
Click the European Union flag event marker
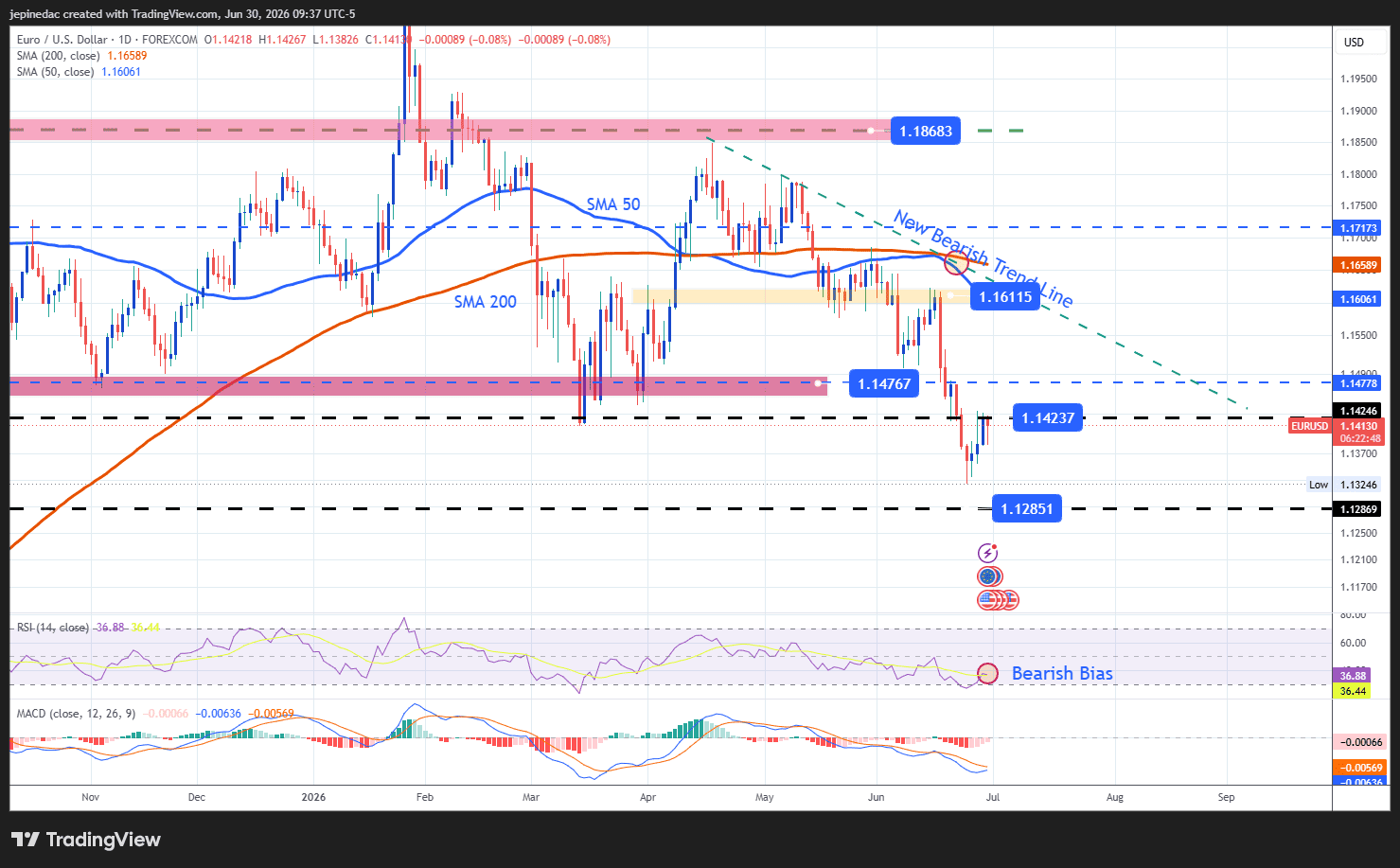click(989, 576)
